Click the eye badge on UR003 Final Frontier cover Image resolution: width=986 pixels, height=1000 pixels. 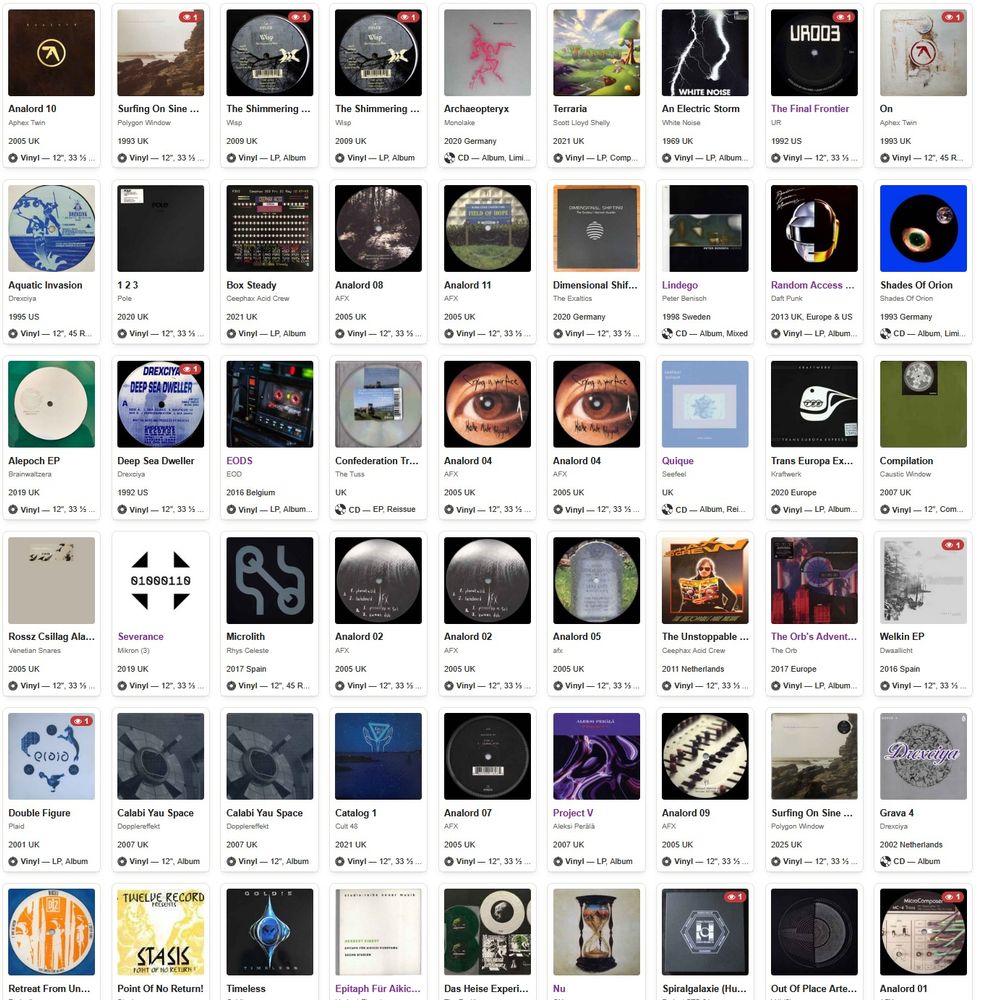842,17
